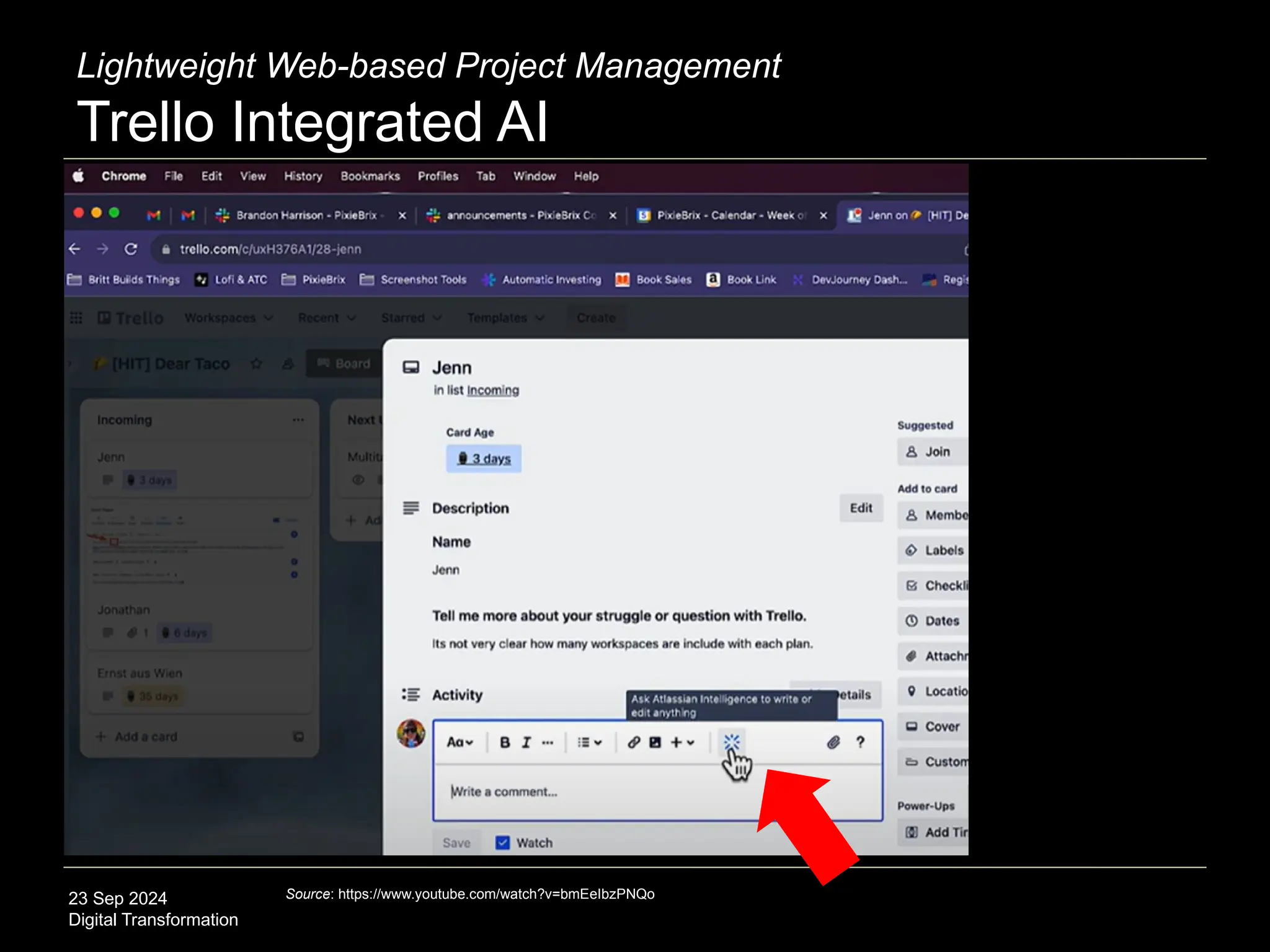Open more formatting options ellipsis
The width and height of the screenshot is (1270, 952).
(548, 743)
